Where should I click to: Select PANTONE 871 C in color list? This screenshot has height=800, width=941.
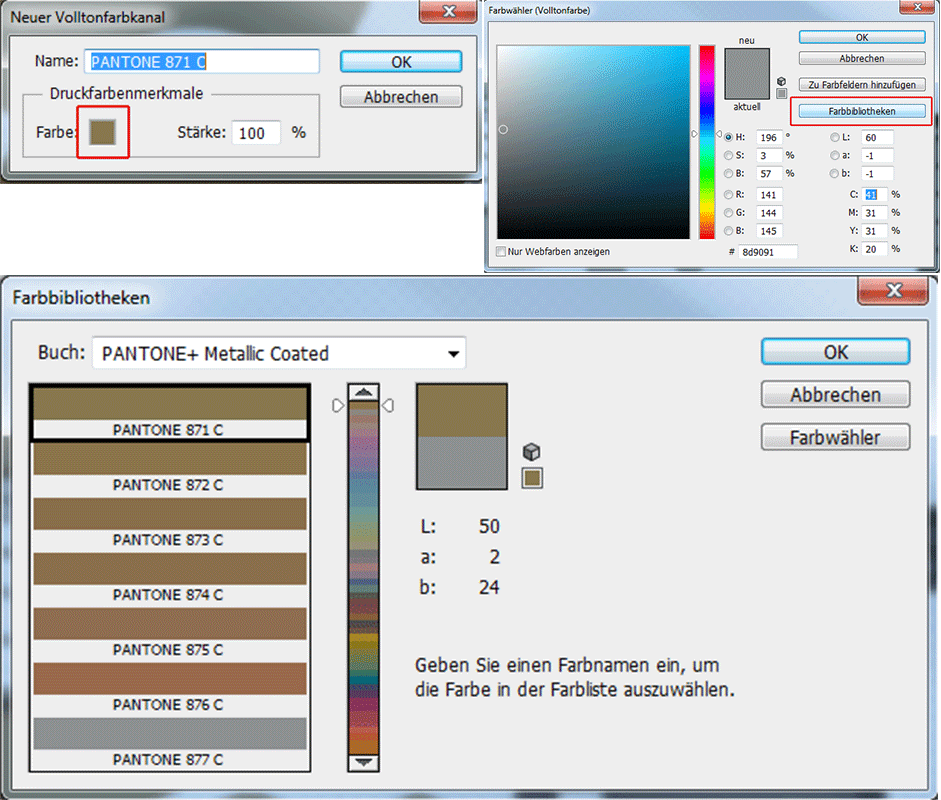click(170, 413)
